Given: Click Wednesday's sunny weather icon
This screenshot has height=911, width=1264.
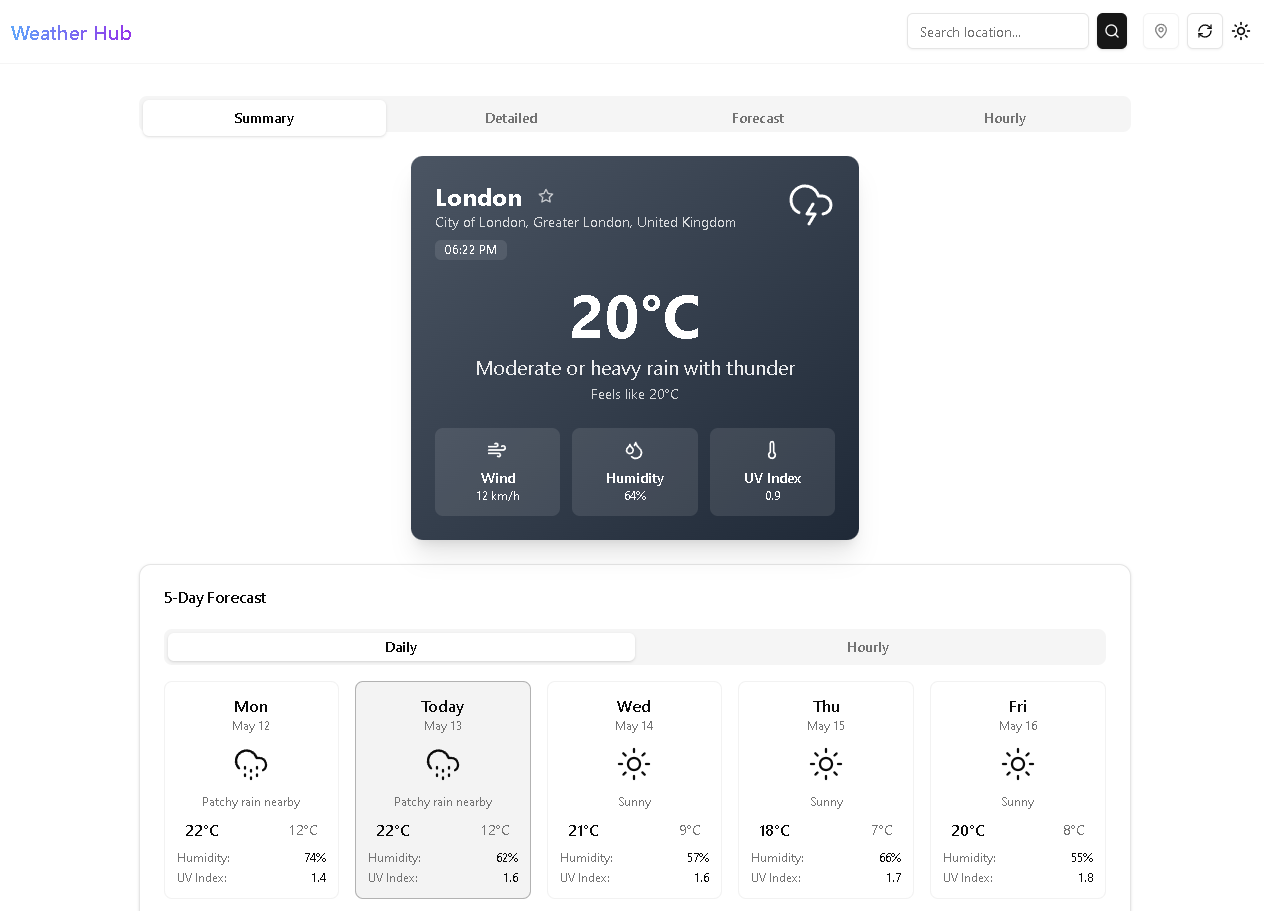Looking at the screenshot, I should tap(634, 764).
